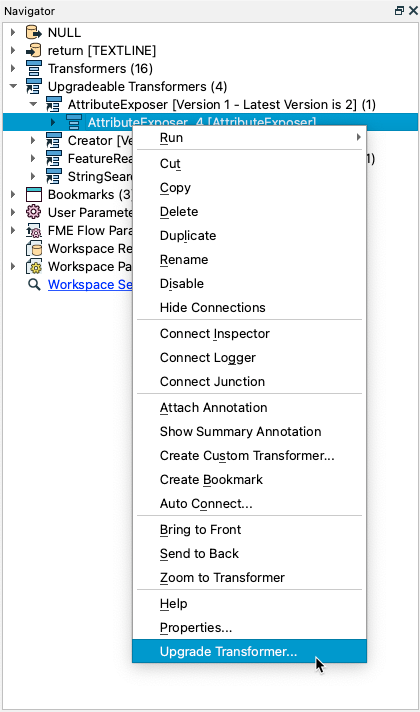Click the Workspace Search magnifier icon
Screen dimensions: 420x712
[x=34, y=284]
